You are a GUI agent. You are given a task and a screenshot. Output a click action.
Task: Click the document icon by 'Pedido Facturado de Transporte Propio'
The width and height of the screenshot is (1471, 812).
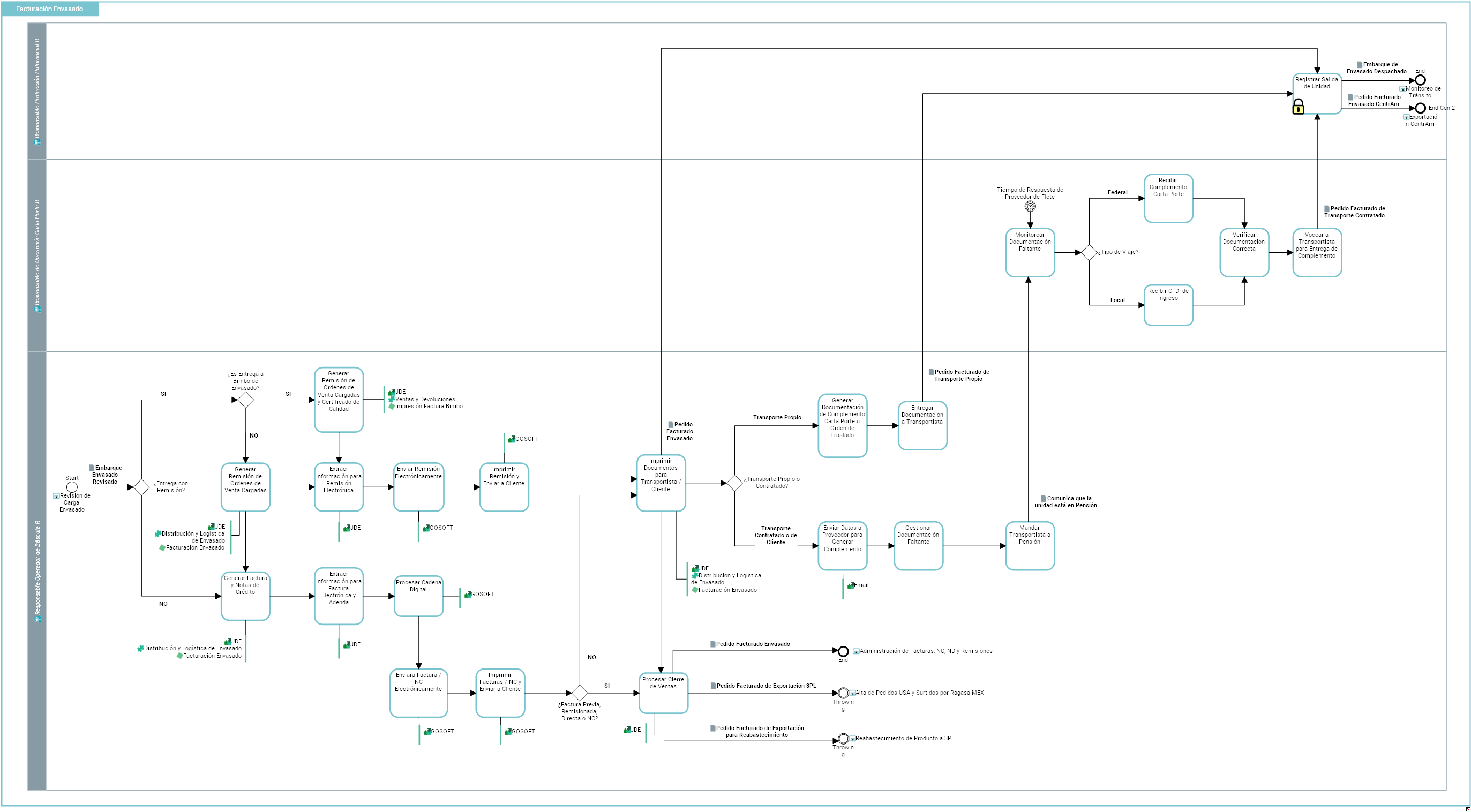[932, 372]
